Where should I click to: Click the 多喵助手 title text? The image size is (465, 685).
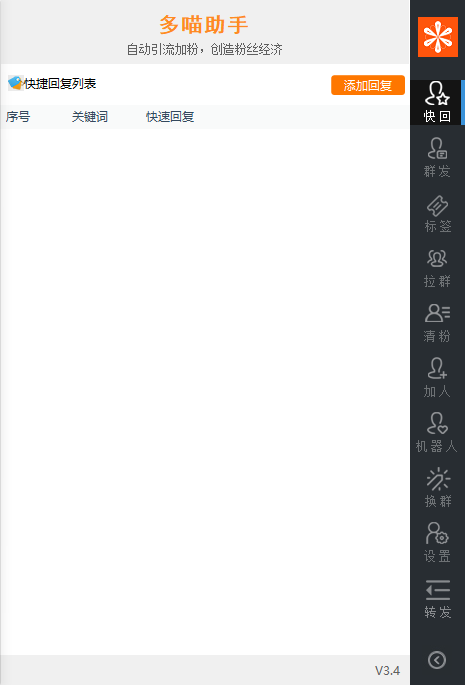[x=204, y=25]
